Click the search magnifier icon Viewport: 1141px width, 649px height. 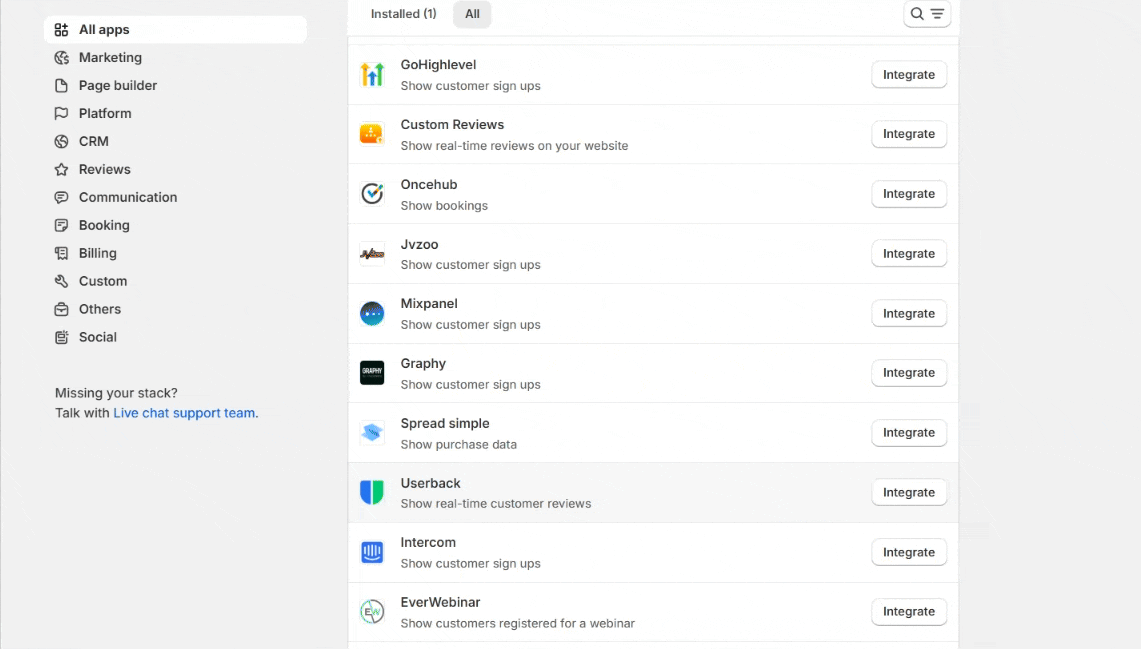[917, 14]
